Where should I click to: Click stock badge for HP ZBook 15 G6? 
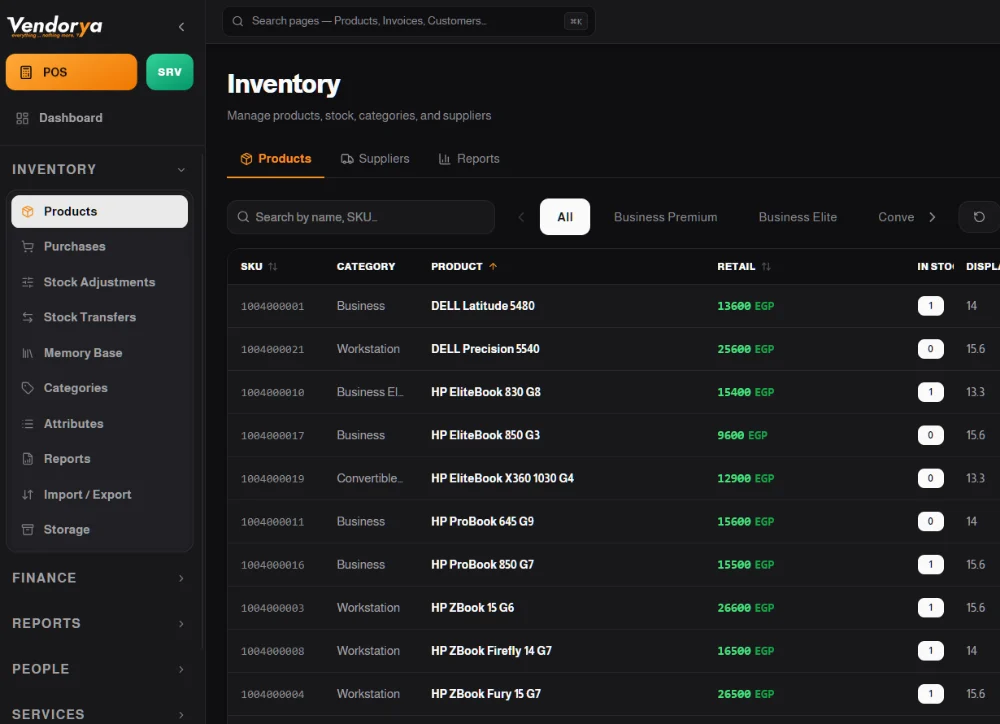point(930,608)
